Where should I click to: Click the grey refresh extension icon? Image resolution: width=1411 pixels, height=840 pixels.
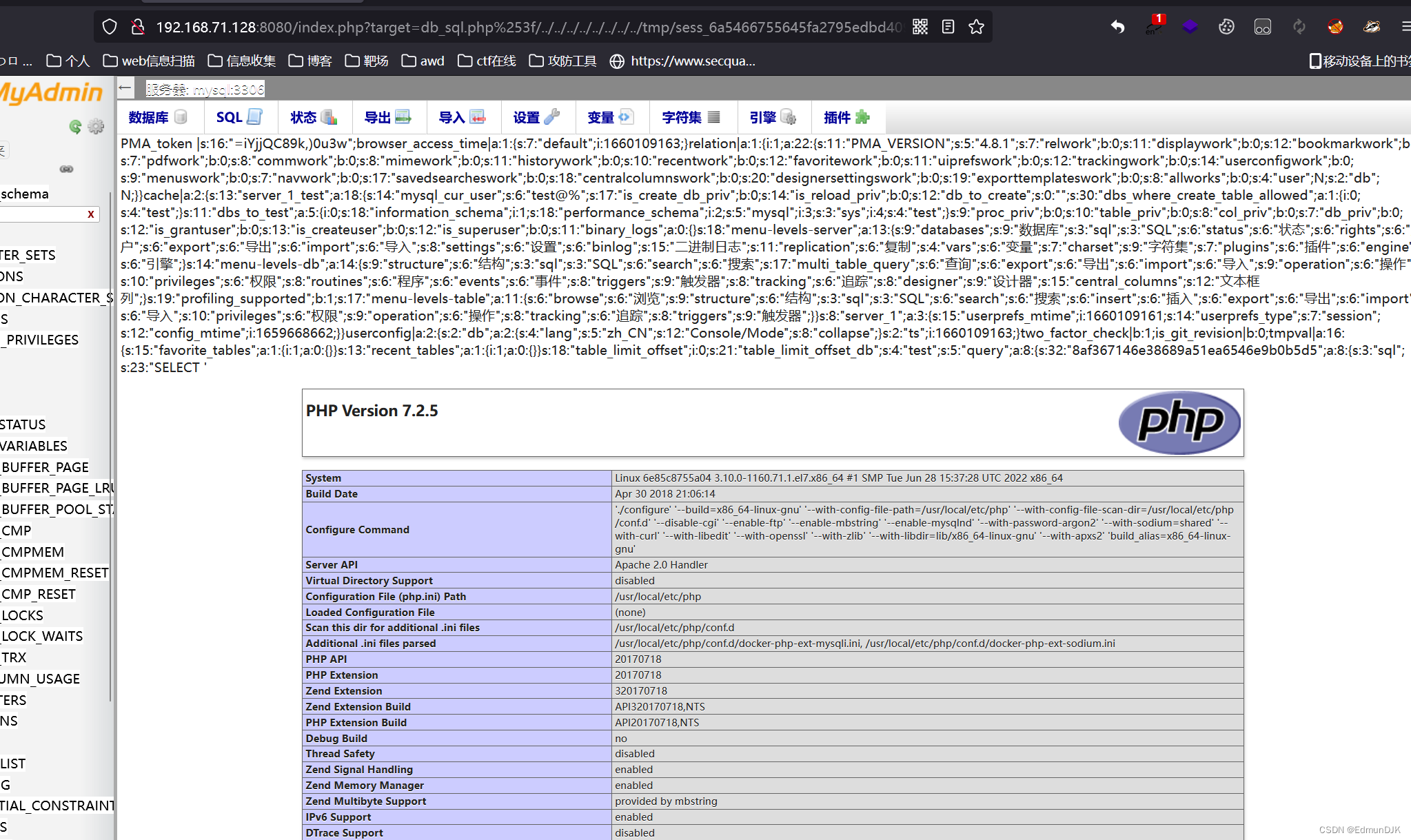(1299, 27)
